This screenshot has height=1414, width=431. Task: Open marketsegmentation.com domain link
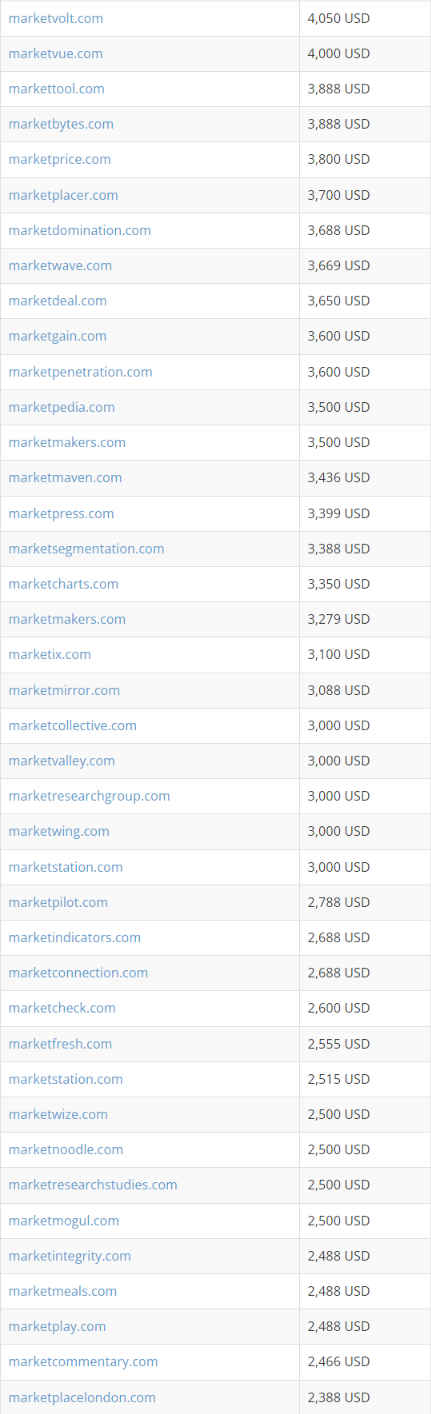tap(86, 548)
